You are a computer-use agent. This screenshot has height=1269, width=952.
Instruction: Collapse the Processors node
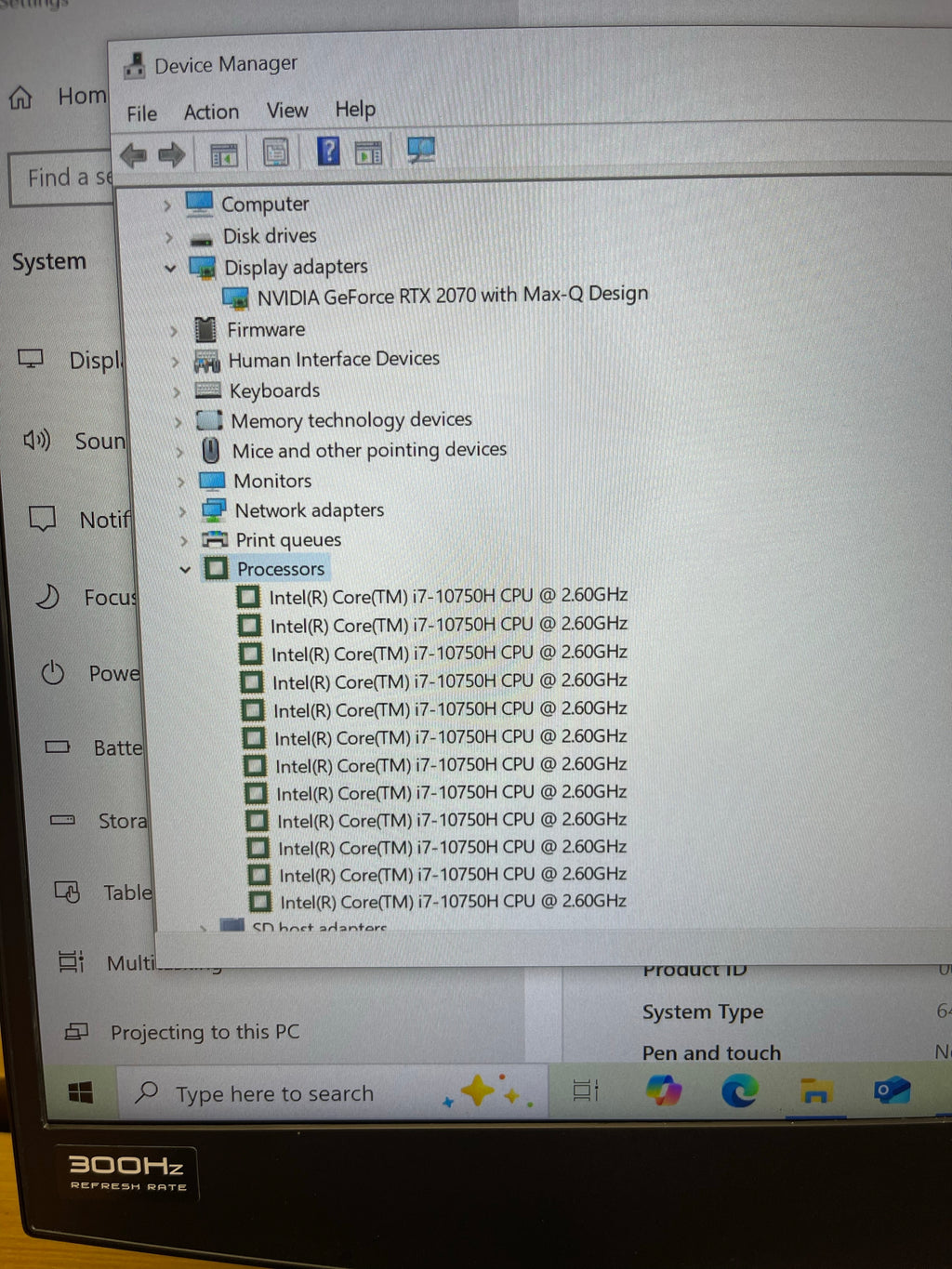[x=185, y=569]
